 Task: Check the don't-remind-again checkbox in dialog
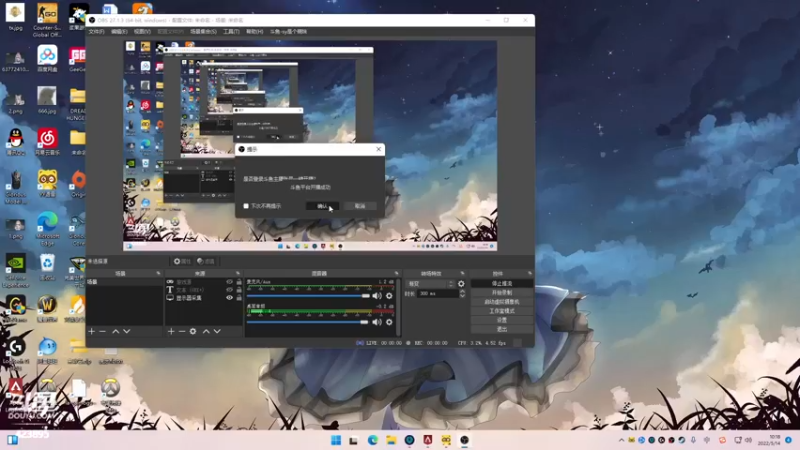[246, 206]
